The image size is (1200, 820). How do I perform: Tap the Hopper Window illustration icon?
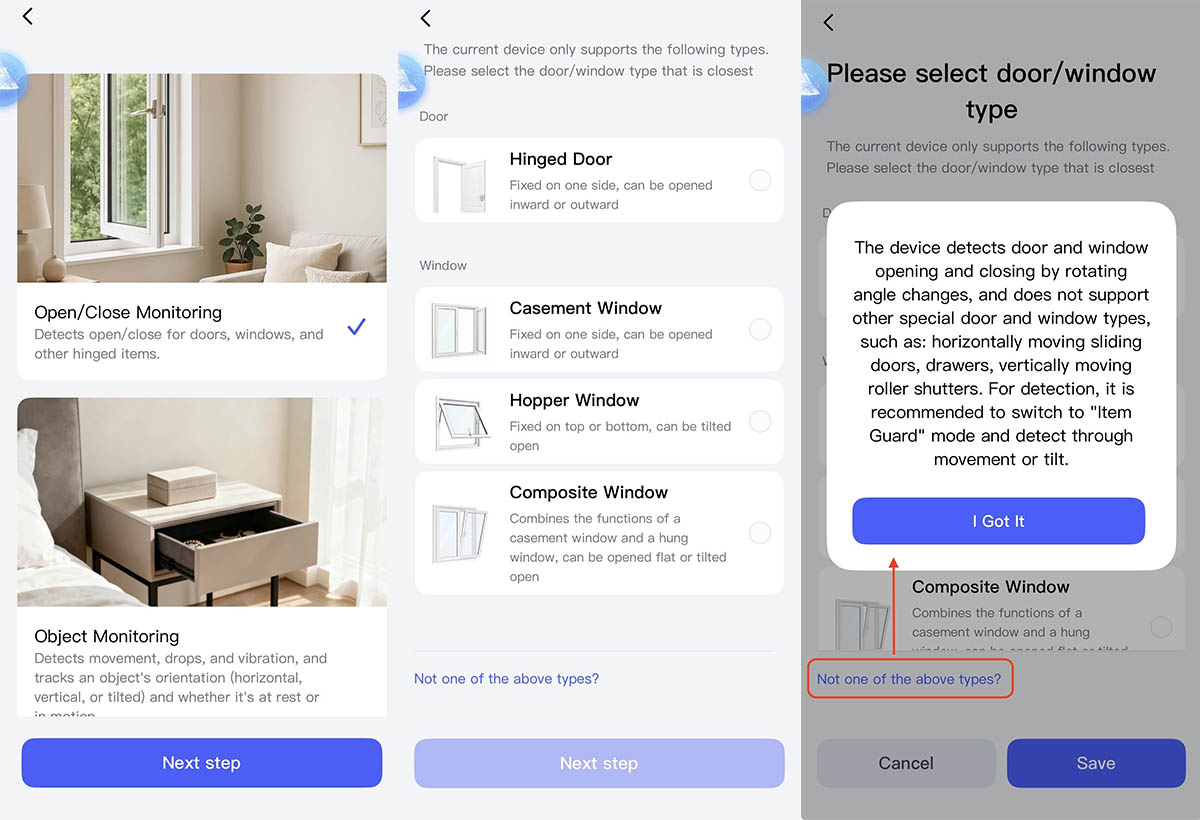tap(460, 421)
